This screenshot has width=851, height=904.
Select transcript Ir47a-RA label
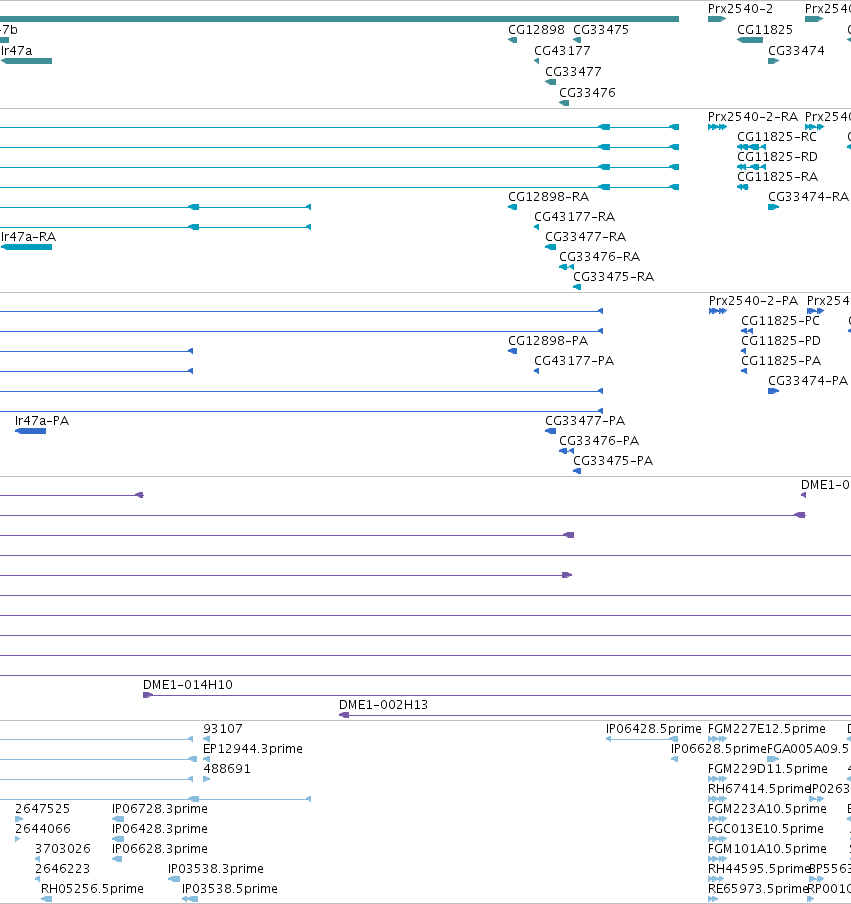tap(28, 237)
